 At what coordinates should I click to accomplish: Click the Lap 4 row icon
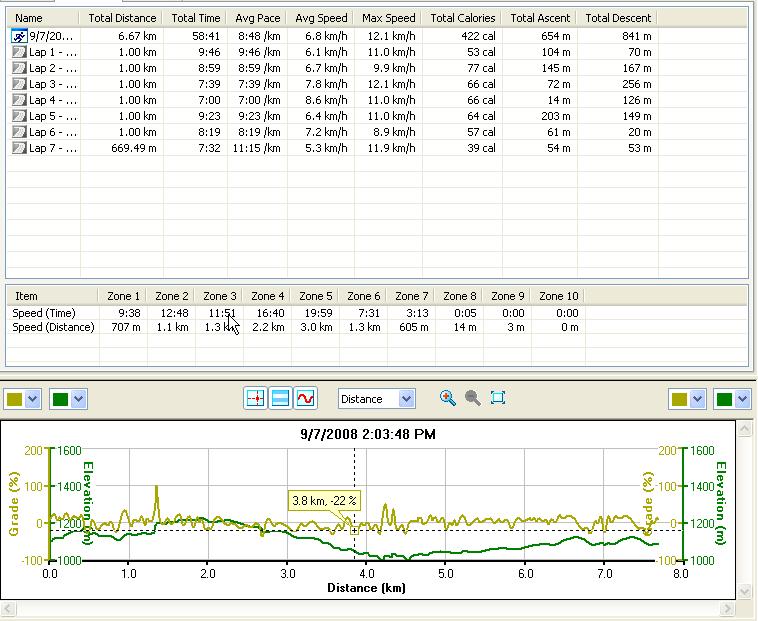(19, 100)
